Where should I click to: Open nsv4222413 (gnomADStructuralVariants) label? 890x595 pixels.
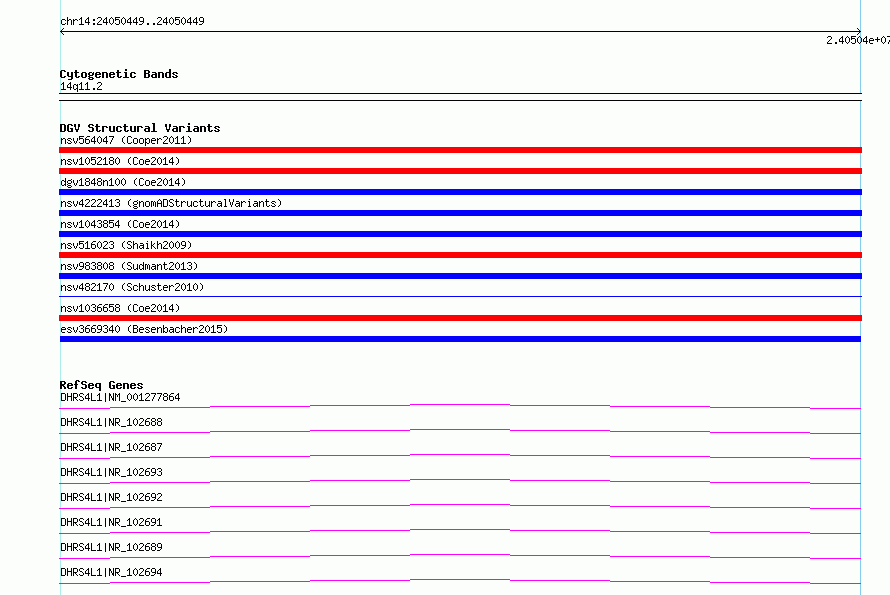coord(171,203)
